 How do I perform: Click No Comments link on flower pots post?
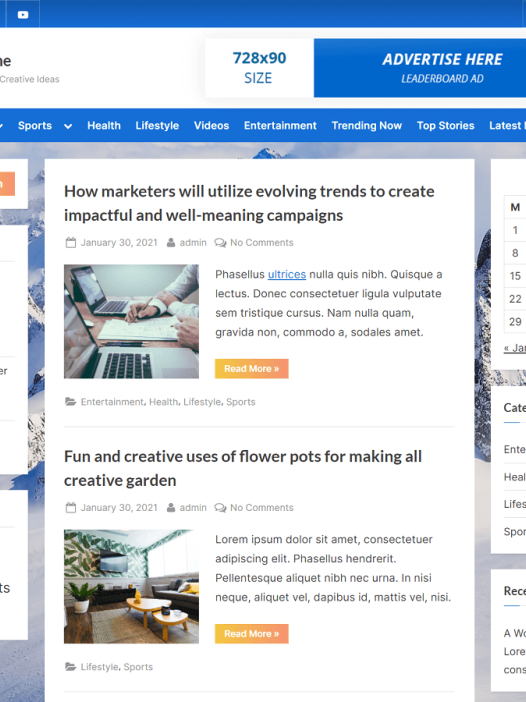[x=262, y=508]
